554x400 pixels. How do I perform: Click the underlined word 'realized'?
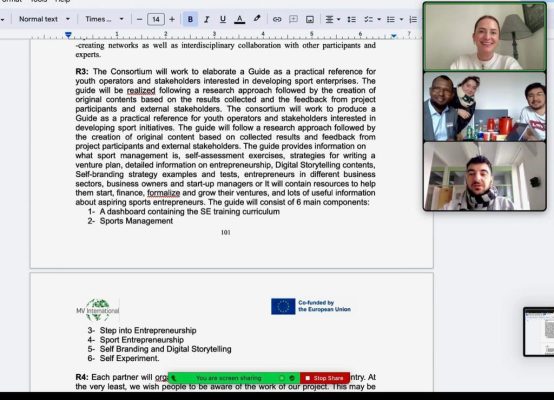(141, 90)
